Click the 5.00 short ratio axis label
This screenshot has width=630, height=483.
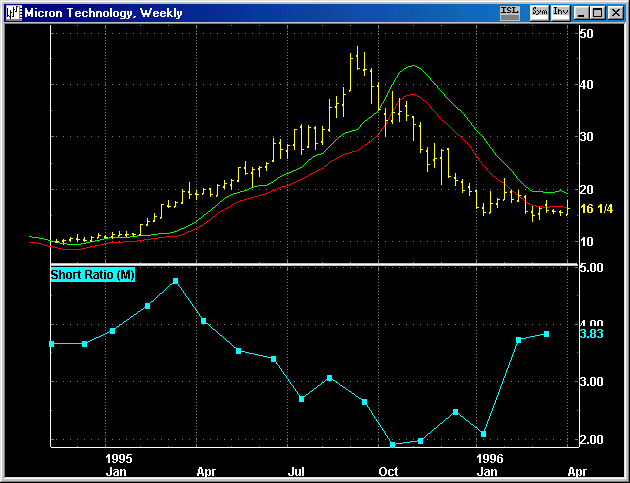tap(591, 268)
